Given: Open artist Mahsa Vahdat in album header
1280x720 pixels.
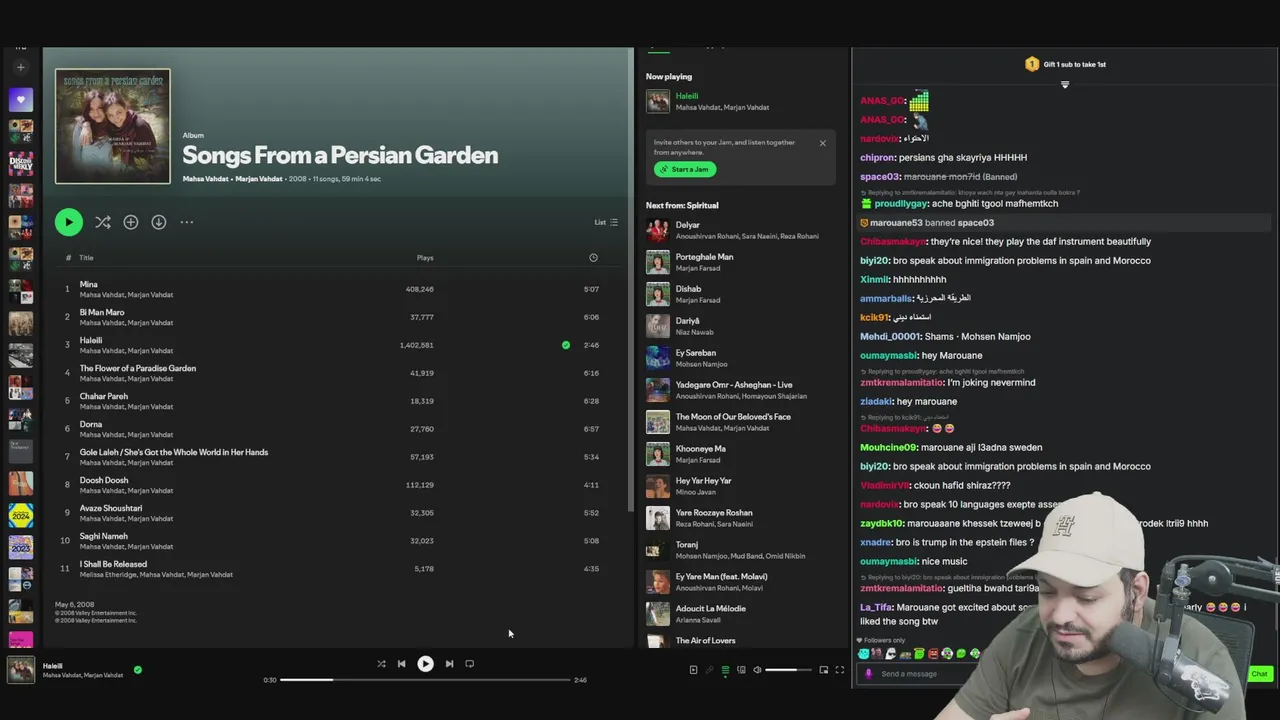Looking at the screenshot, I should point(205,179).
